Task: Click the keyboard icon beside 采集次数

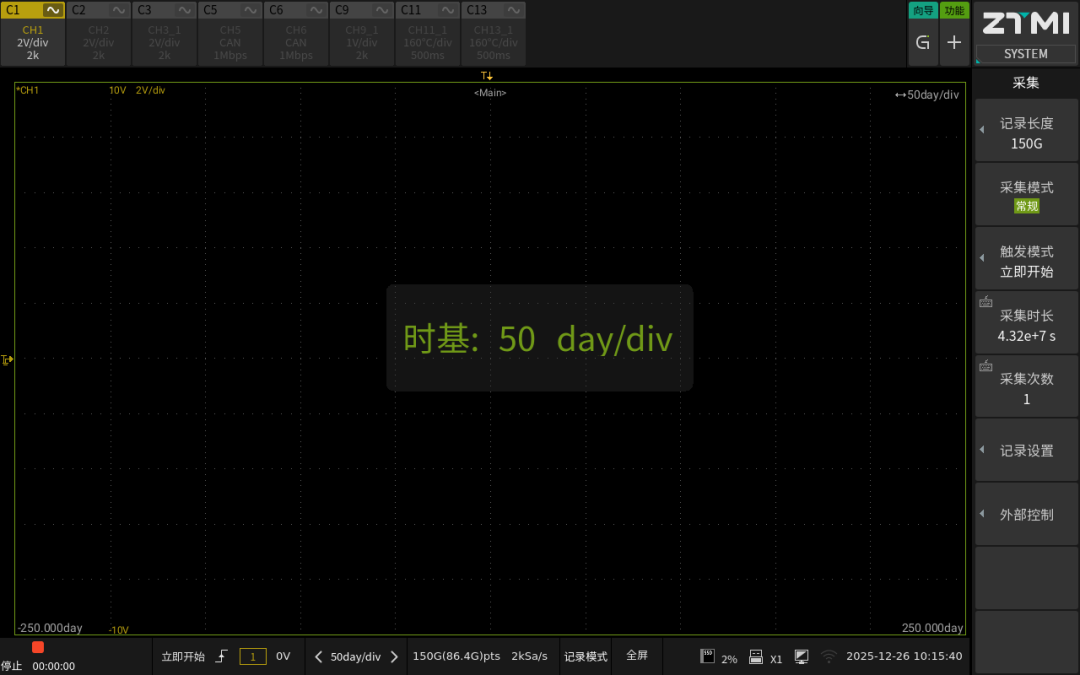Action: 986,366
